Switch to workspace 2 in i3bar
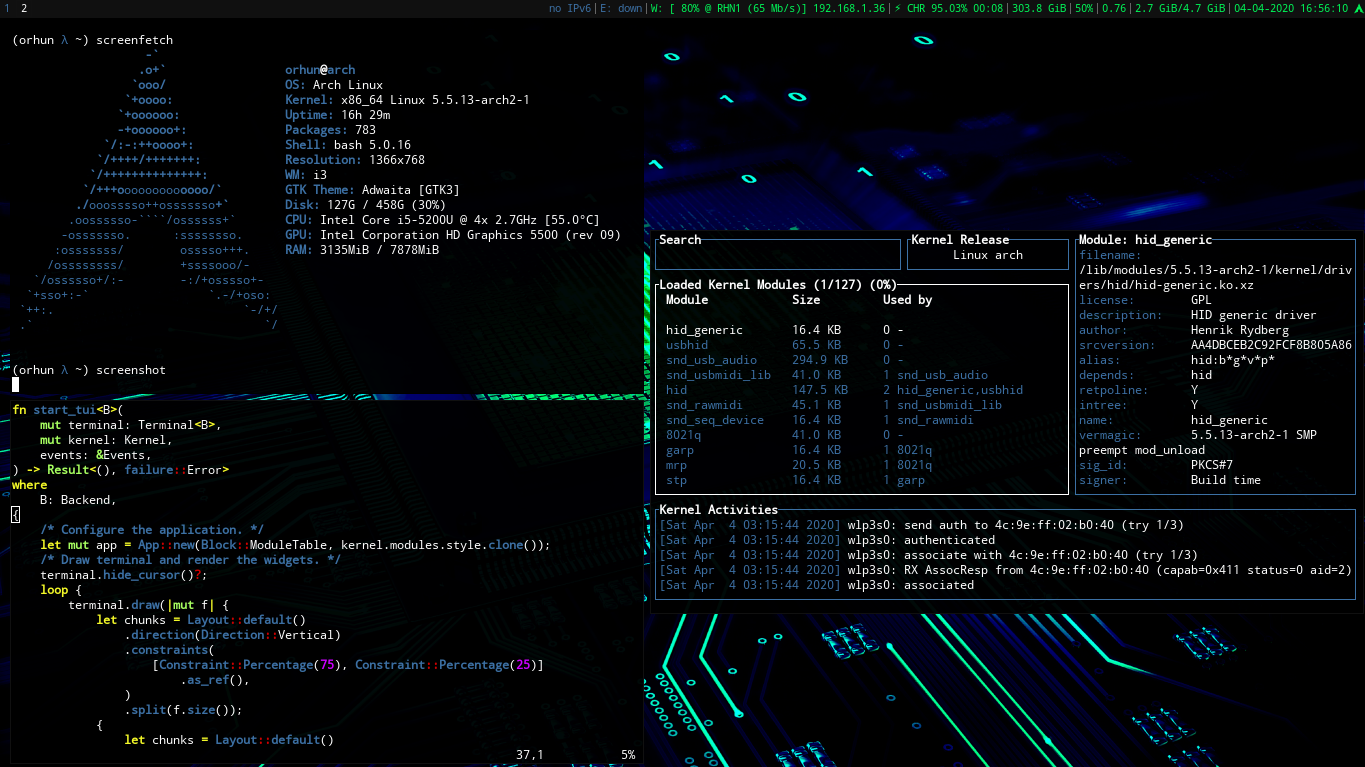Viewport: 1365px width, 767px height. coord(24,8)
